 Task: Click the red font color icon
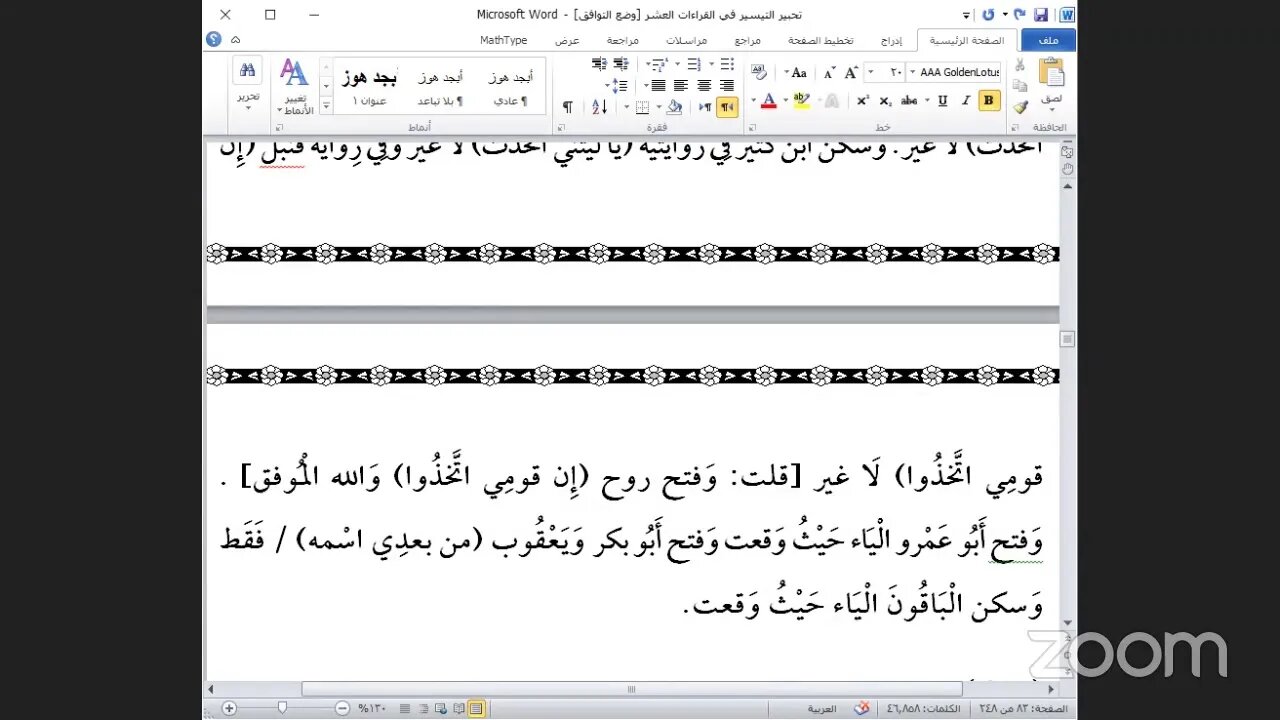[x=768, y=100]
